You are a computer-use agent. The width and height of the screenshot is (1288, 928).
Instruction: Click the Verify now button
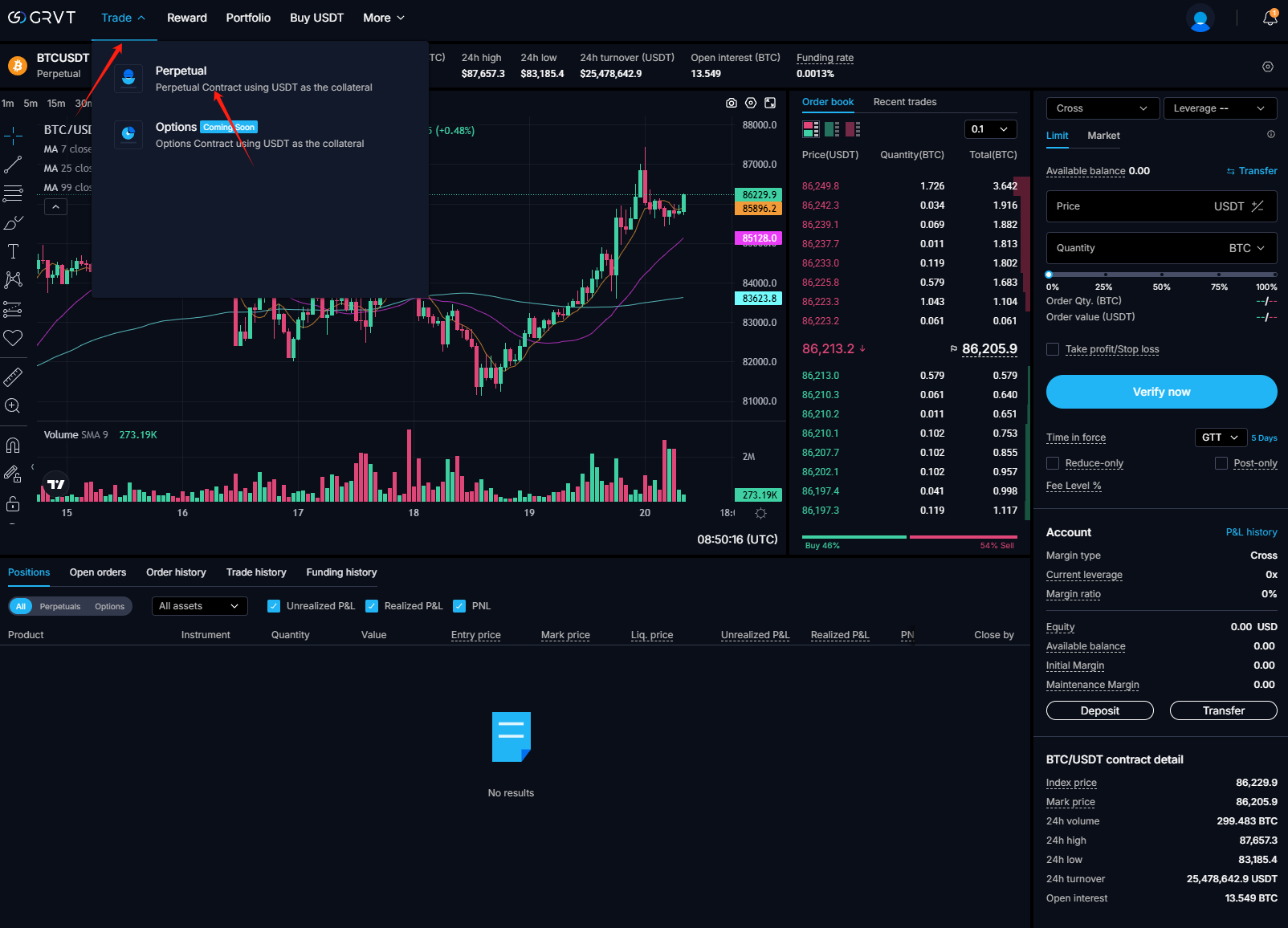tap(1161, 392)
